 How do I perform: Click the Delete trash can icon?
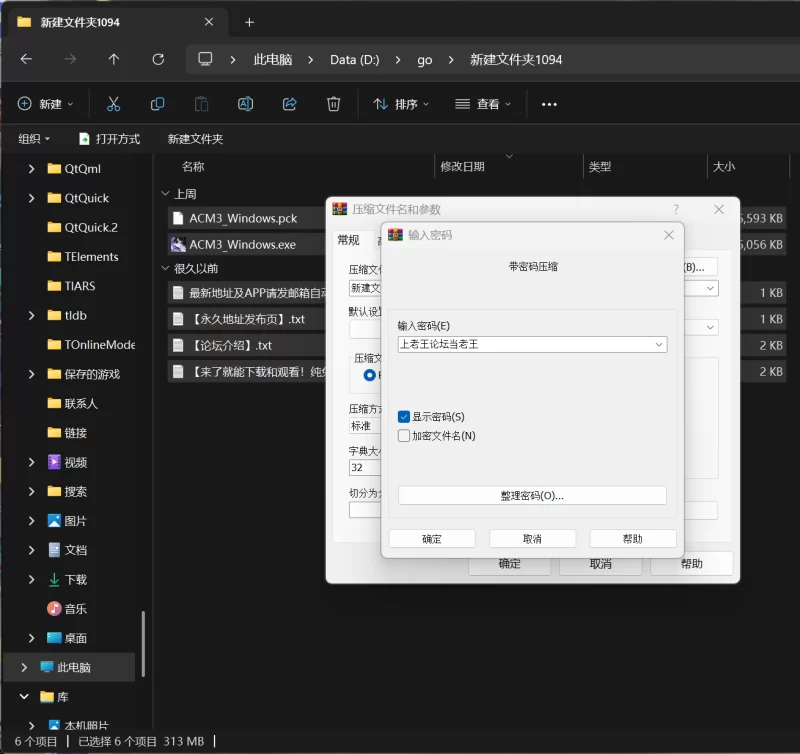coord(333,104)
